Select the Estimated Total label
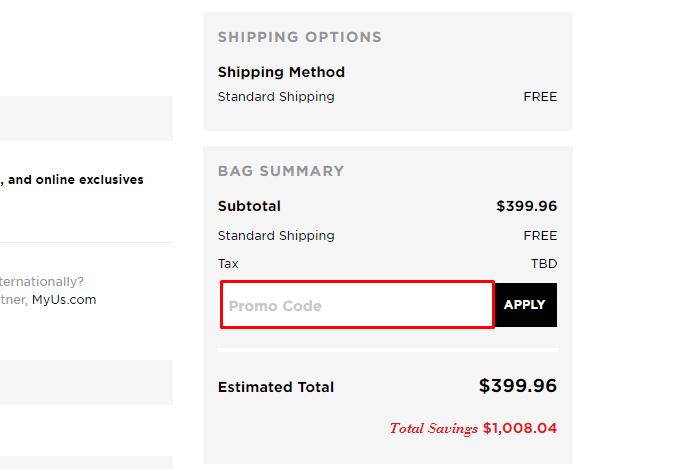This screenshot has height=469, width=699. 275,387
